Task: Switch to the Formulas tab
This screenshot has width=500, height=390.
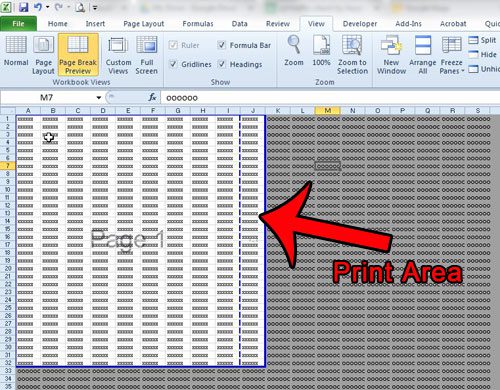Action: point(198,24)
